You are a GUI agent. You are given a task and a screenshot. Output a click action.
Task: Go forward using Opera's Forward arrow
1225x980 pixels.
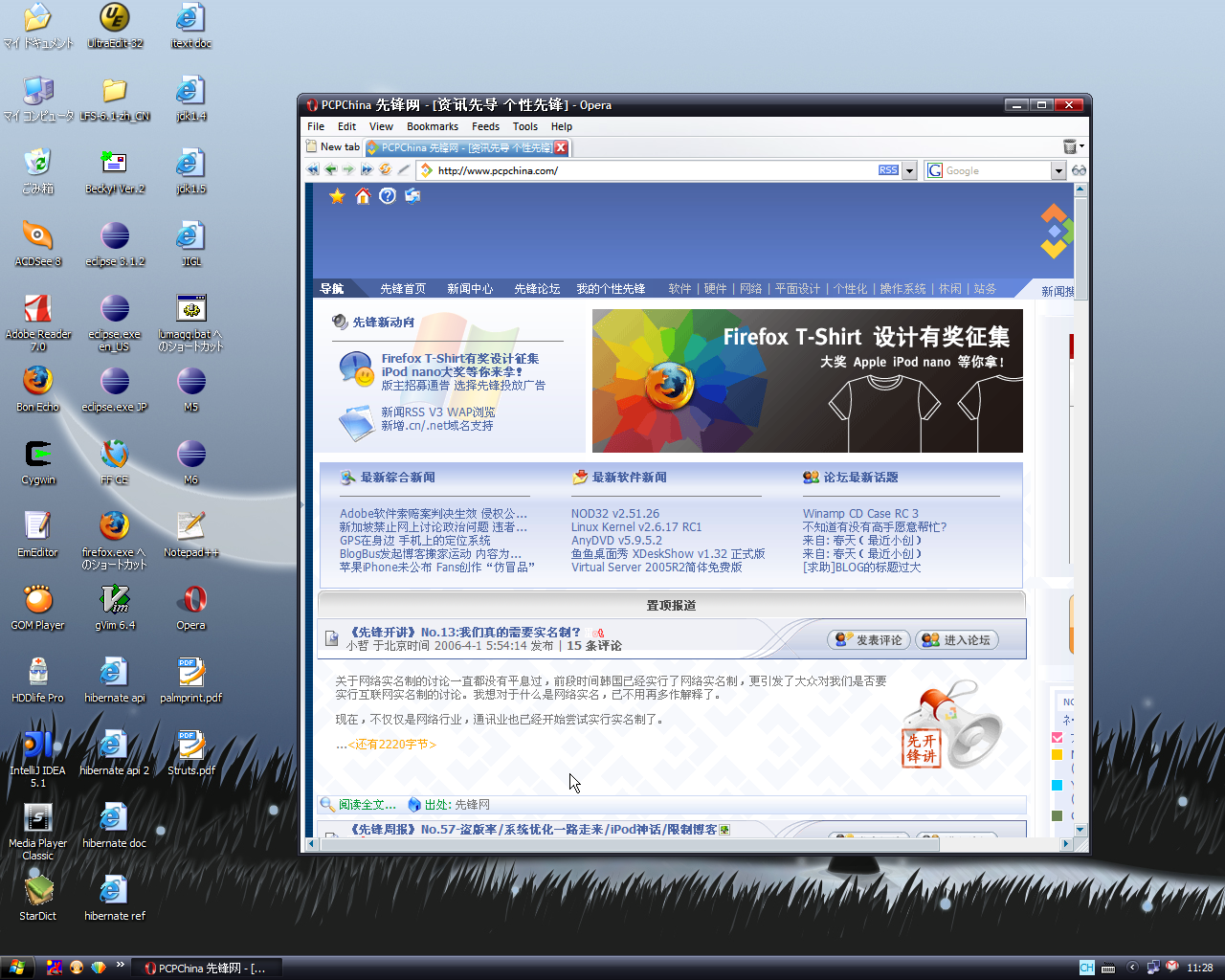348,169
